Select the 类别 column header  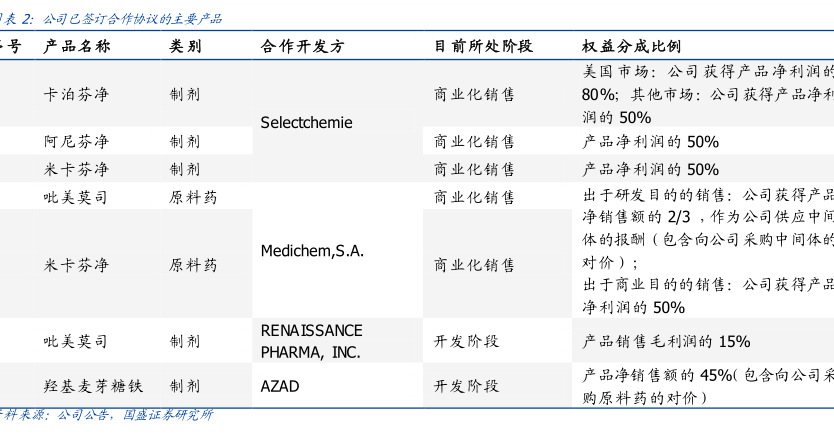(185, 46)
